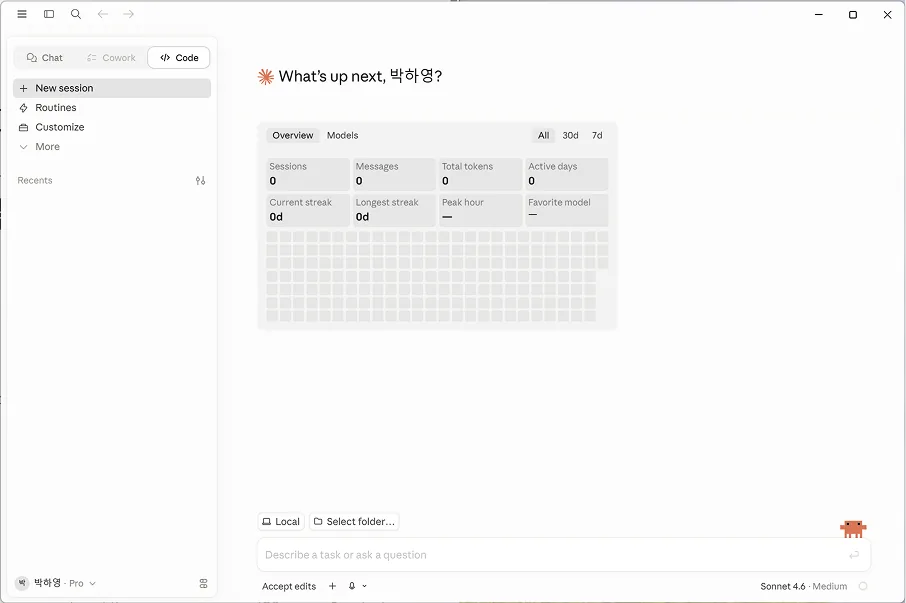Switch to the Chat tab

click(x=44, y=58)
